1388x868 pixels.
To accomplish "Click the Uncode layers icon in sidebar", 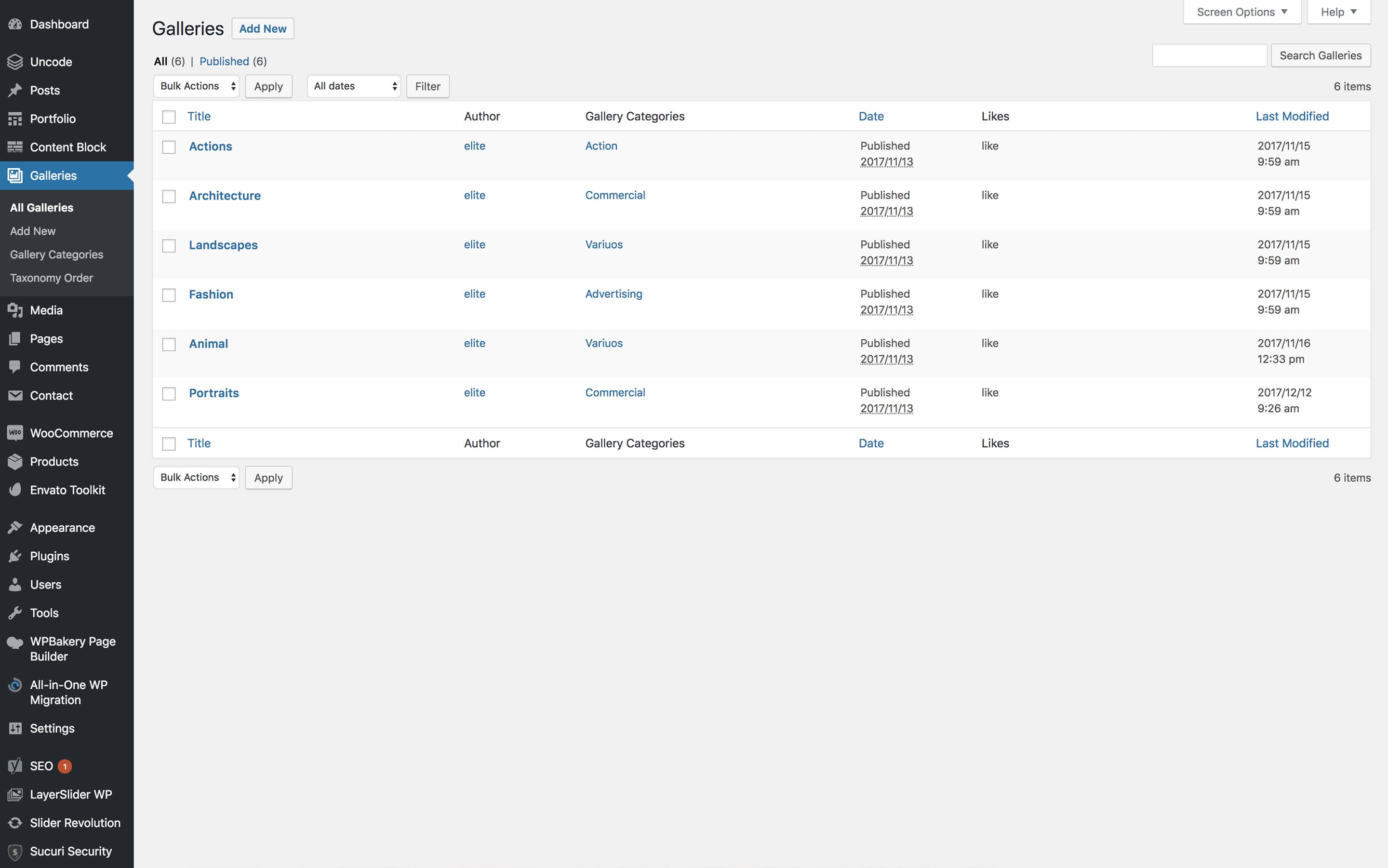I will 15,61.
